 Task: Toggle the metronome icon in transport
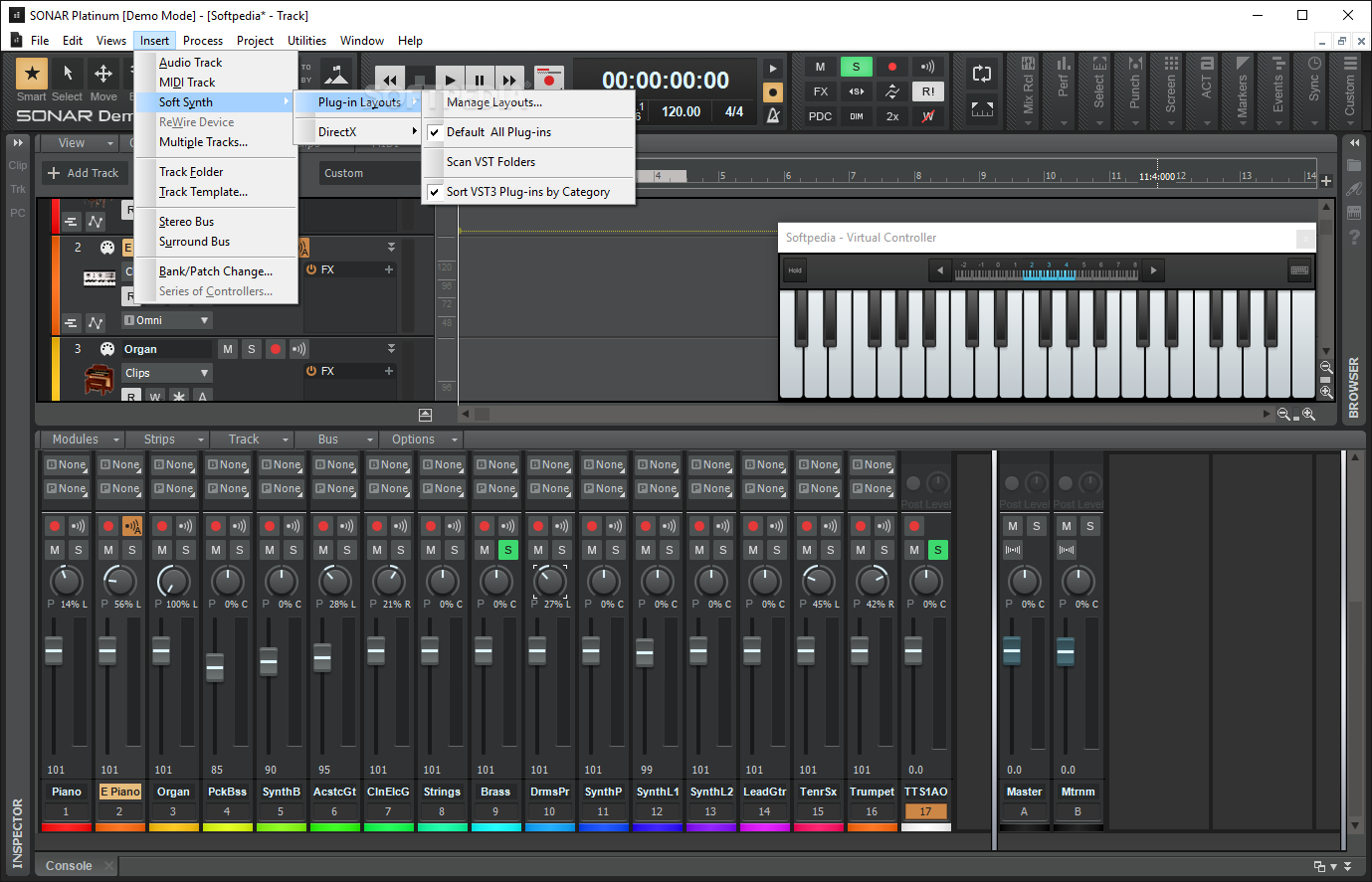(773, 115)
